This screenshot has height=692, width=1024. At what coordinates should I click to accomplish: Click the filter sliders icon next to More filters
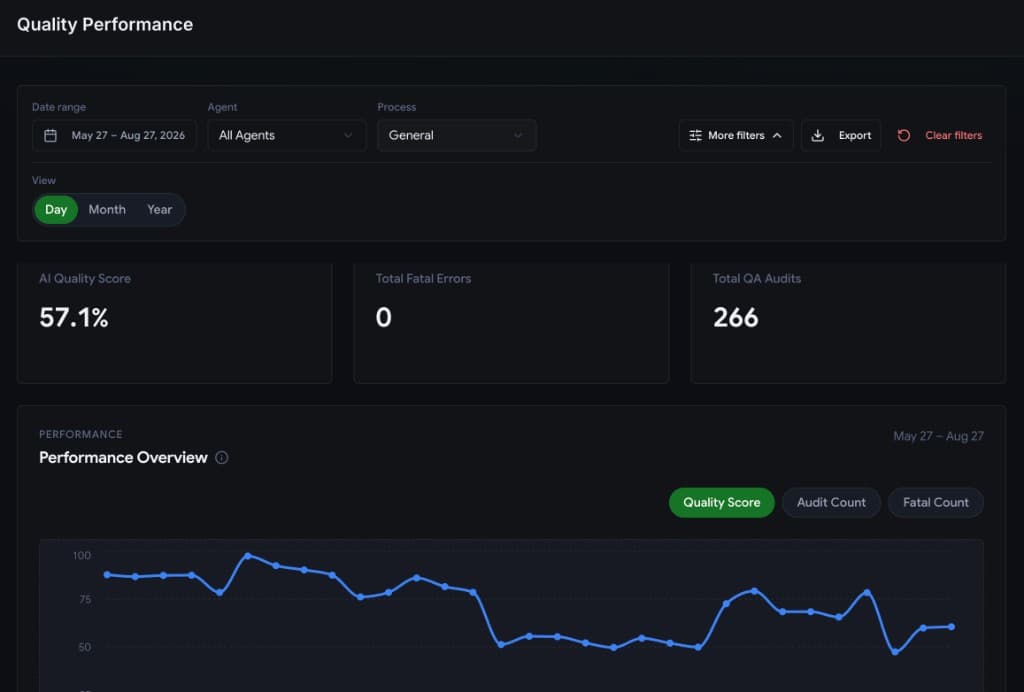696,135
